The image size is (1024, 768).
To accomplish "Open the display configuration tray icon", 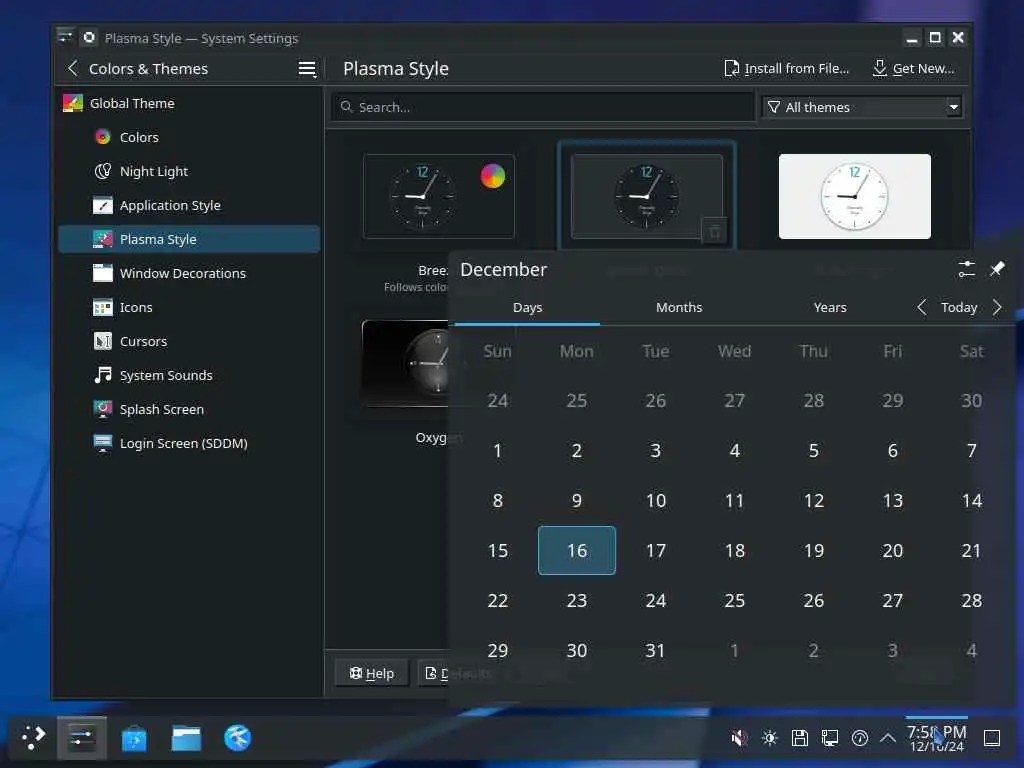I will (830, 739).
